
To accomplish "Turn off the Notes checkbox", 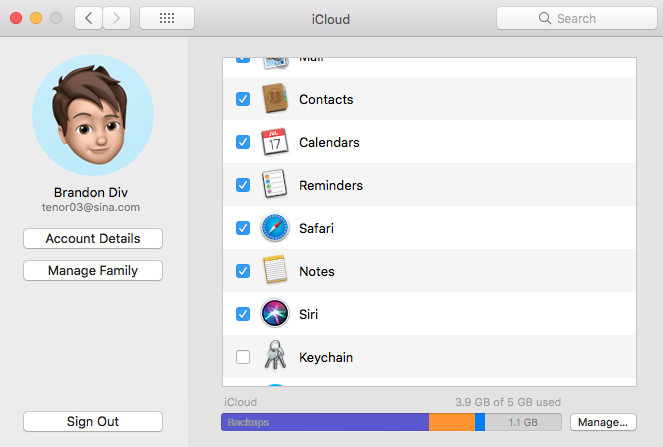I will coord(243,271).
